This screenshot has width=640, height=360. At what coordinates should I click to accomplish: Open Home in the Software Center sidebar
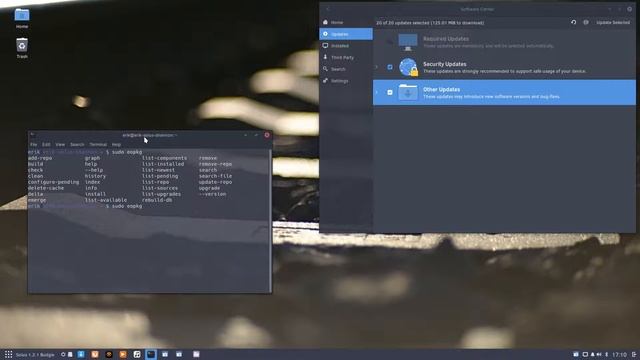point(346,22)
